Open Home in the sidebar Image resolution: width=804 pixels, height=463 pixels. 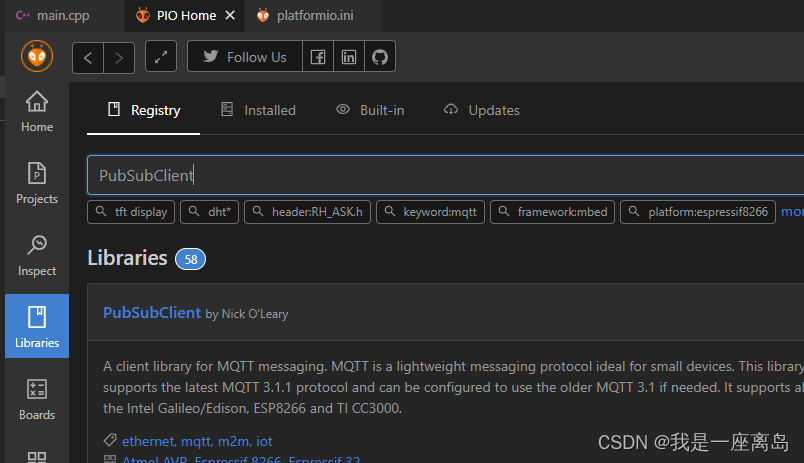pos(37,111)
